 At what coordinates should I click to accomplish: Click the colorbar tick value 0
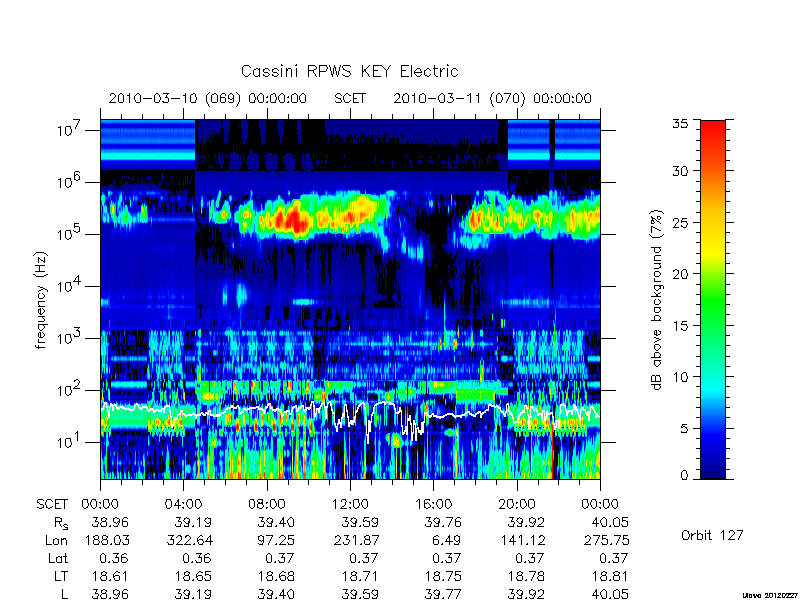point(684,476)
